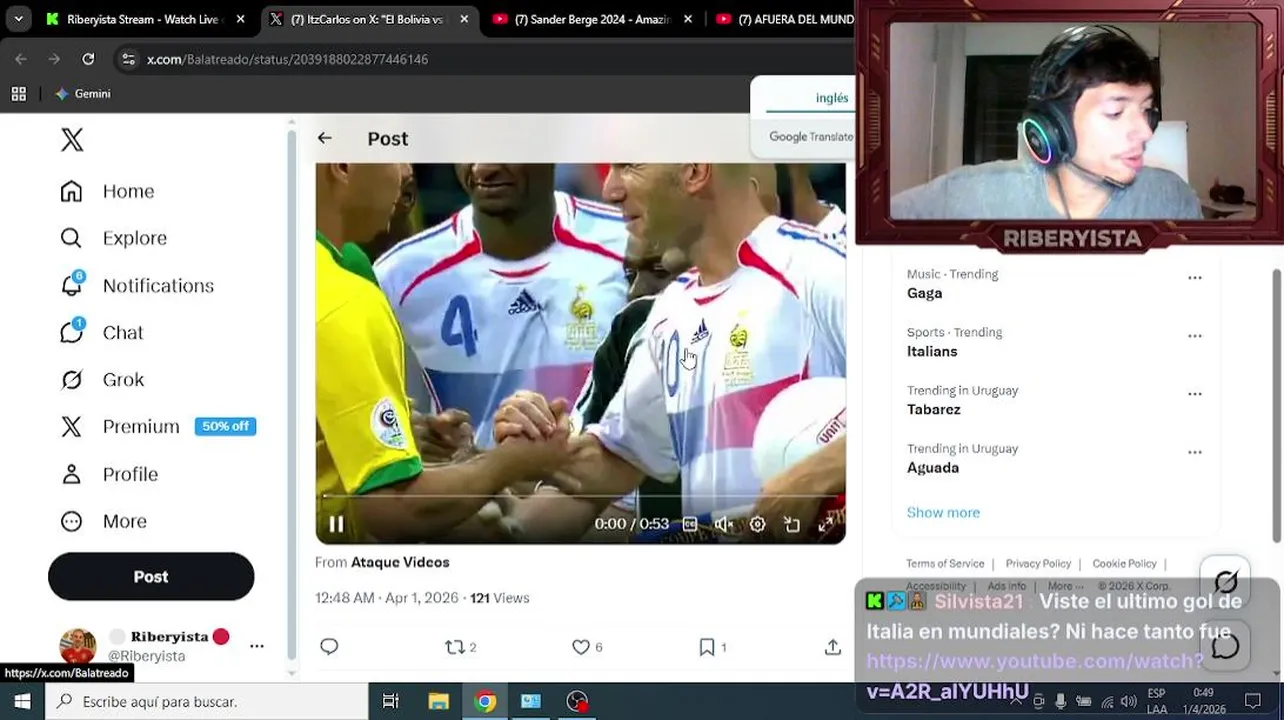Open the 12:48 AM Apr 1, 2026 timestamp
Image resolution: width=1284 pixels, height=720 pixels.
coord(387,598)
